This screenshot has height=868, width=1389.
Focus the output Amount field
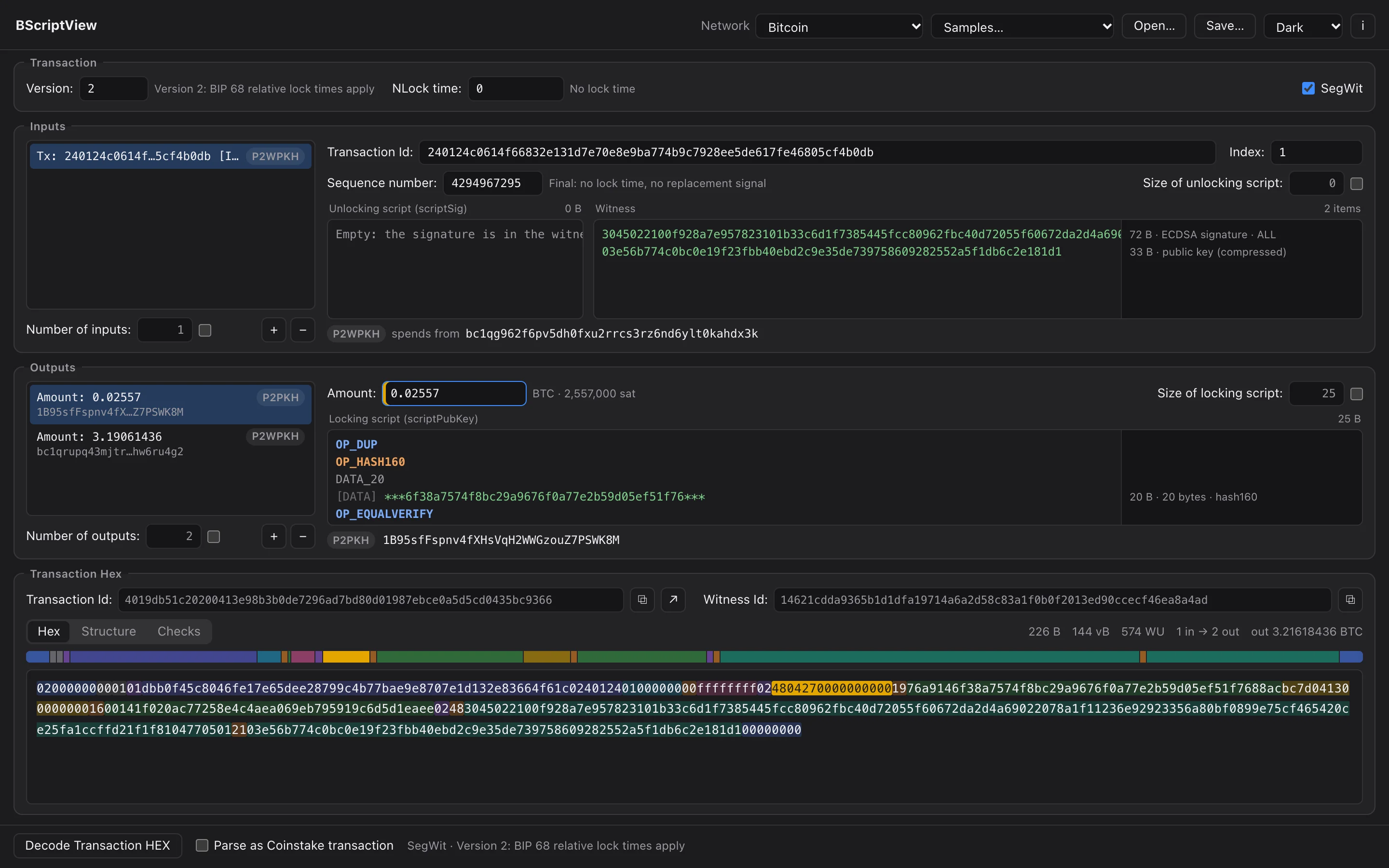coord(454,393)
